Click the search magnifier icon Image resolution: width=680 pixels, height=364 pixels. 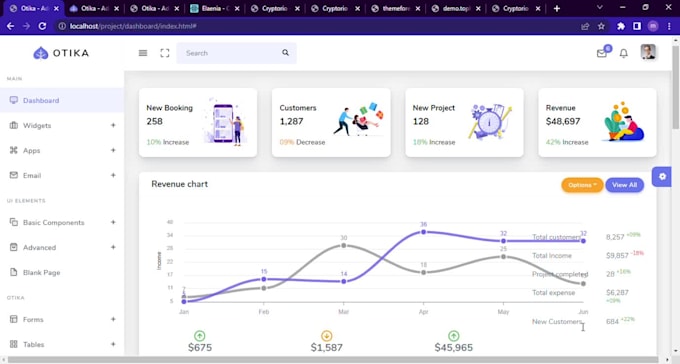click(285, 52)
